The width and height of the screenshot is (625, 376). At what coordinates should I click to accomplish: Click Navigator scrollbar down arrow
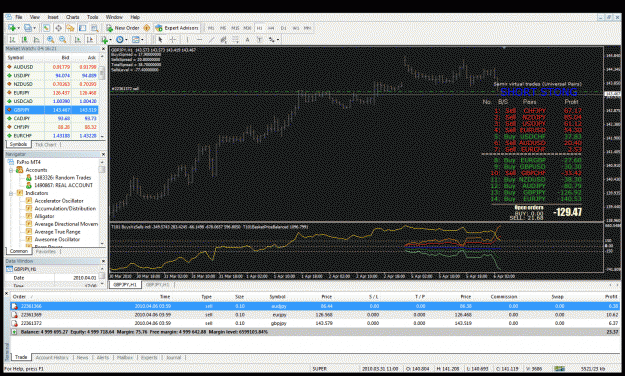coord(102,243)
